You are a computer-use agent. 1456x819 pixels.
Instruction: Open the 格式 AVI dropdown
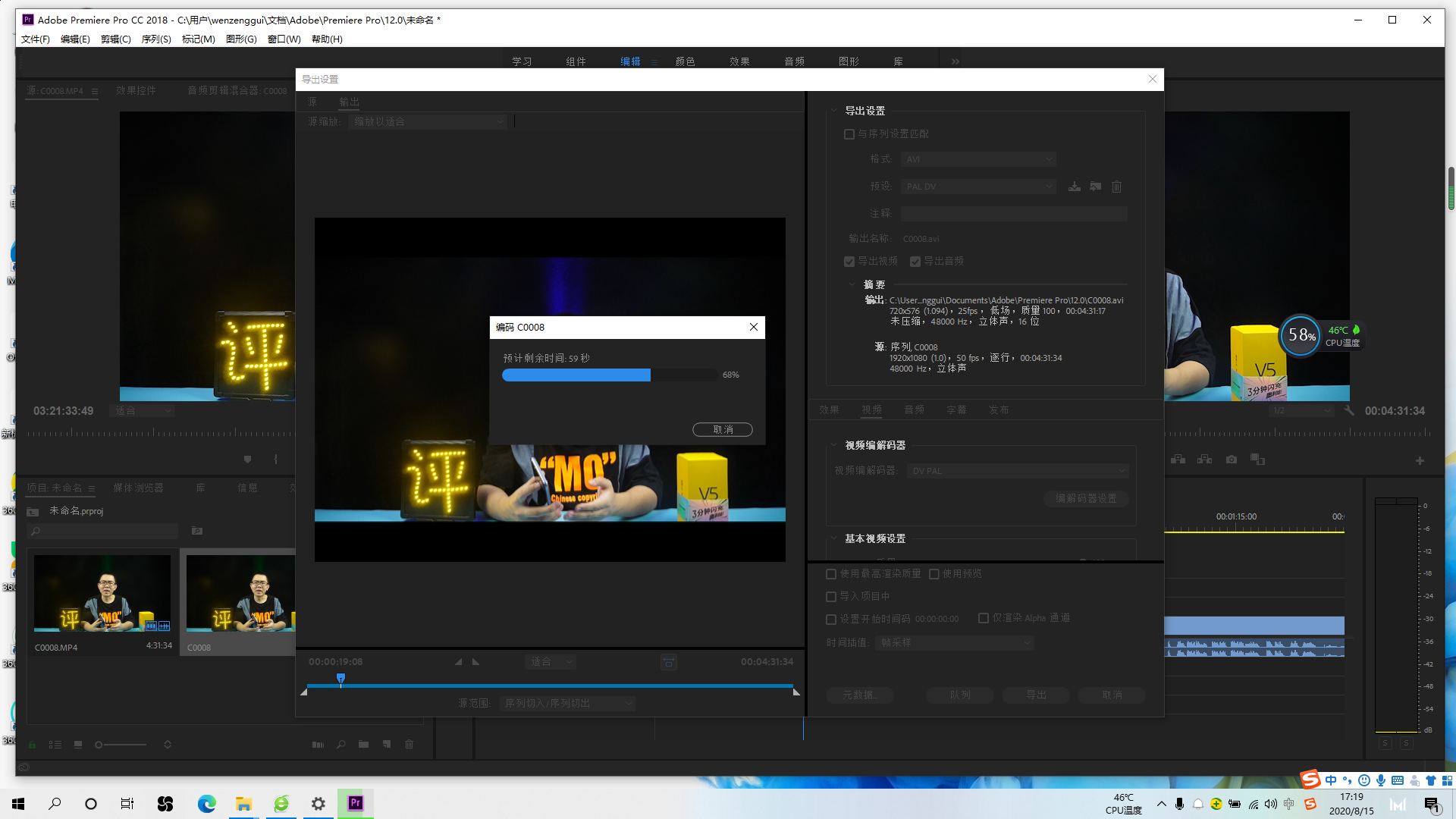pos(978,159)
